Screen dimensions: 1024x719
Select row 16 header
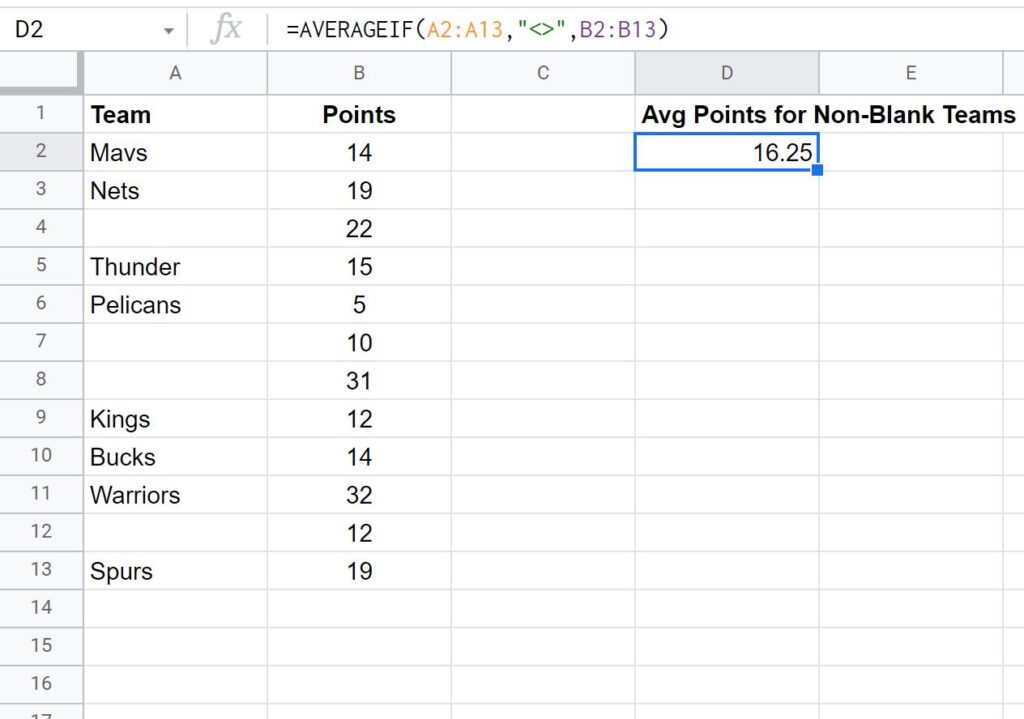[x=41, y=684]
